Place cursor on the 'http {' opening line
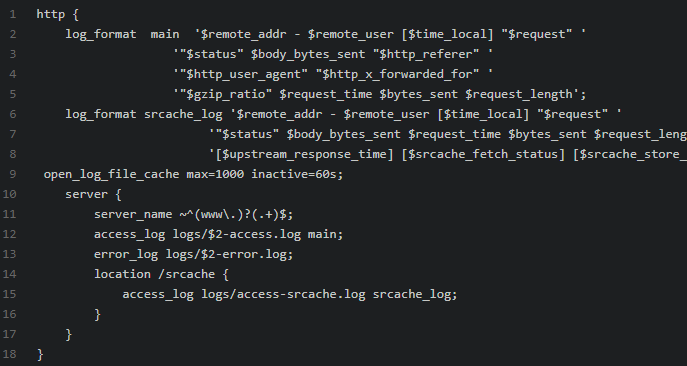The width and height of the screenshot is (687, 366). 57,14
